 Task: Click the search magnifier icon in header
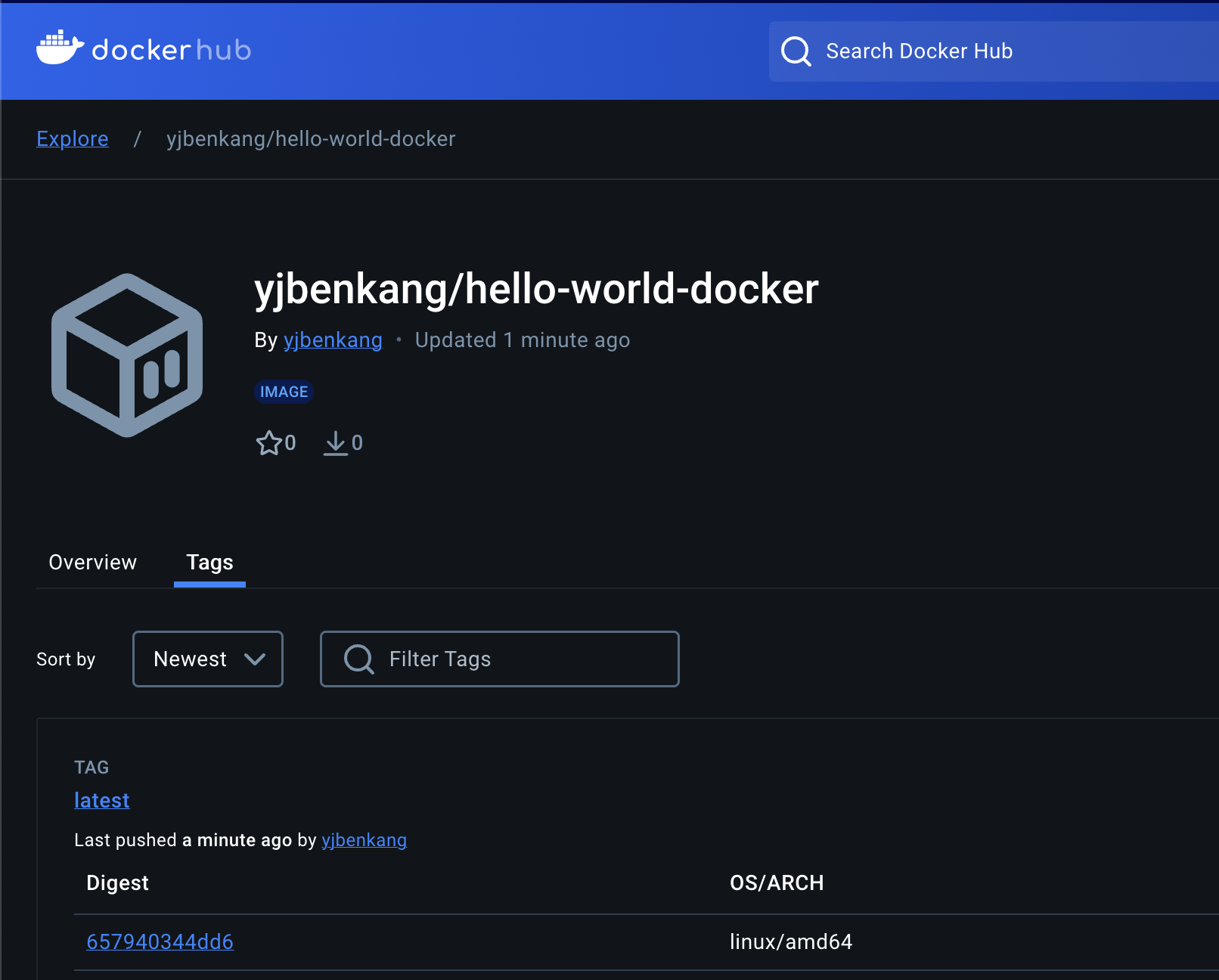coord(796,51)
